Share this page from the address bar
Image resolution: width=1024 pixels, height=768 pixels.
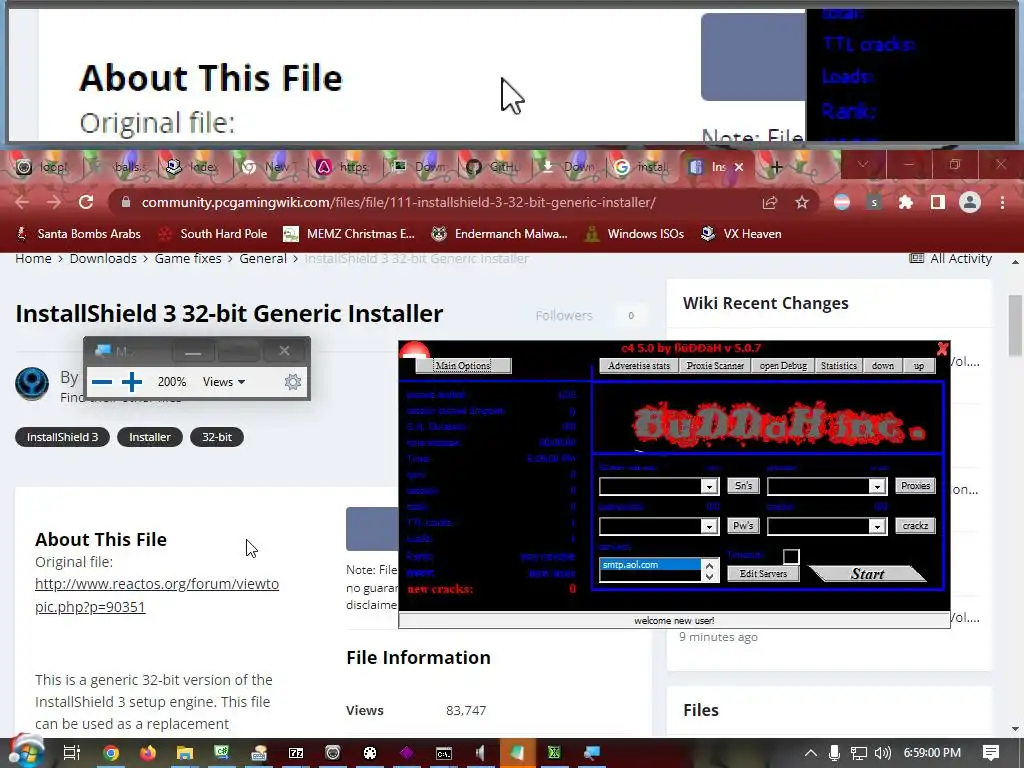pos(770,202)
